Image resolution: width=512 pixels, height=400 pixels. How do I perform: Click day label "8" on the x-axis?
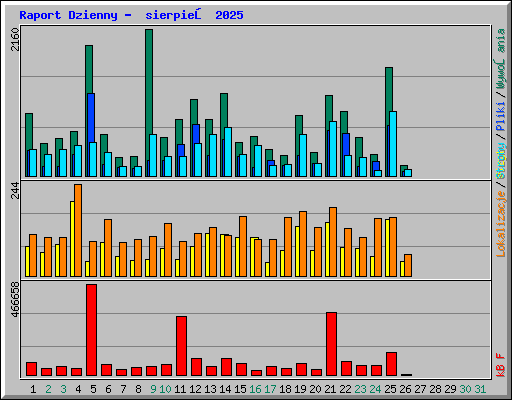pyautogui.click(x=138, y=389)
